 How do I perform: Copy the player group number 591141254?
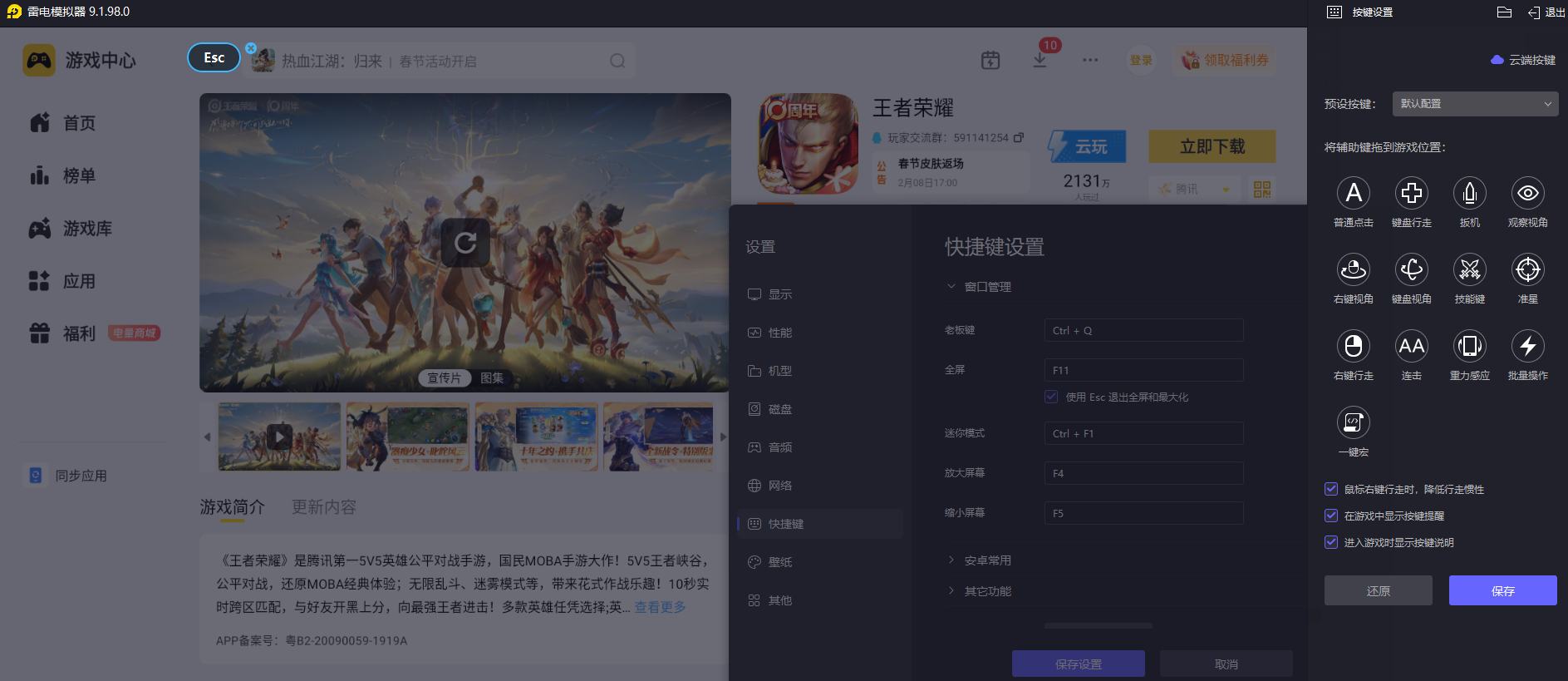click(1019, 137)
